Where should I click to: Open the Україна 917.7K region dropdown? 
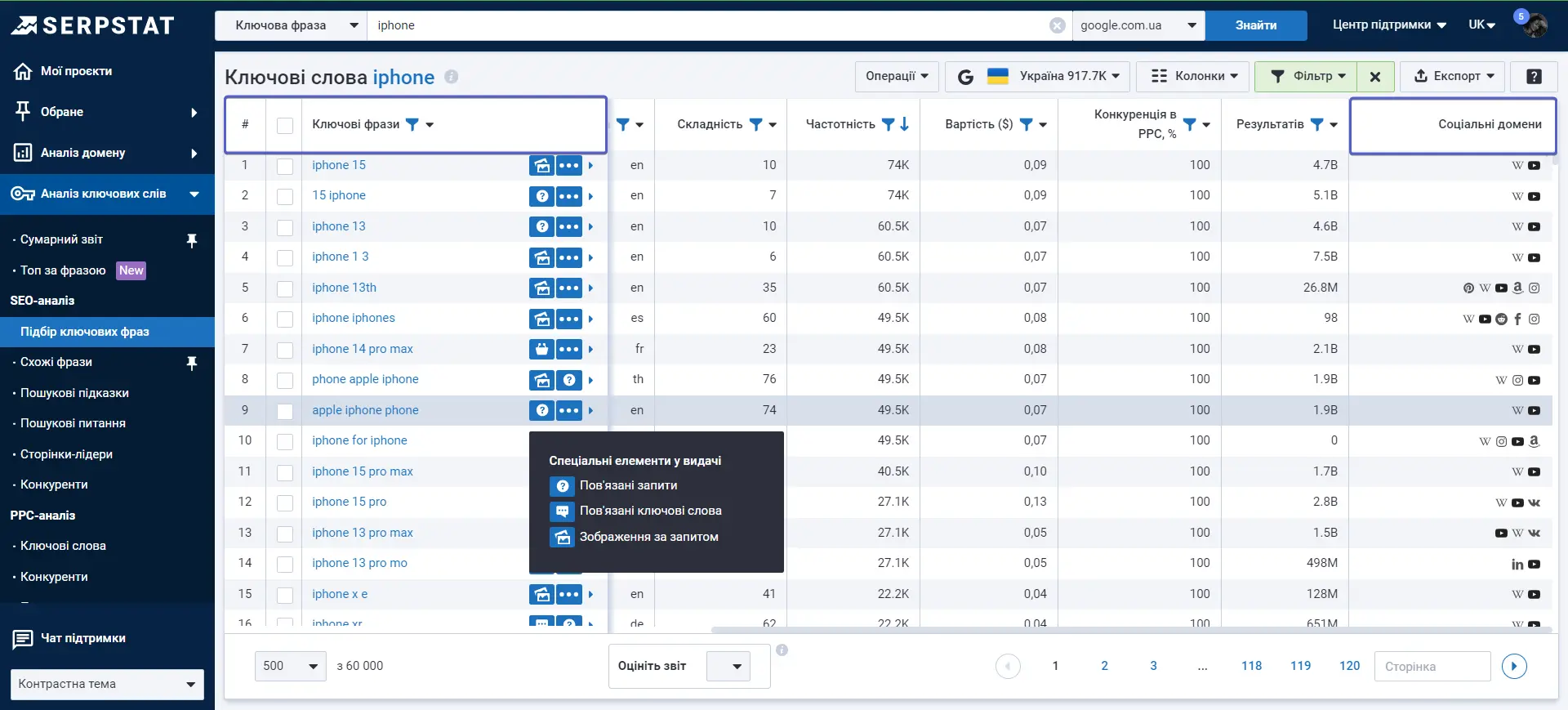point(1037,76)
